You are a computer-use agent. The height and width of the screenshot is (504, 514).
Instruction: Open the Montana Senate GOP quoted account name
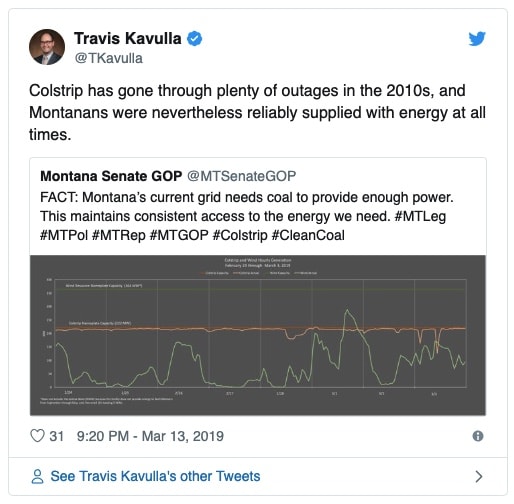[111, 176]
